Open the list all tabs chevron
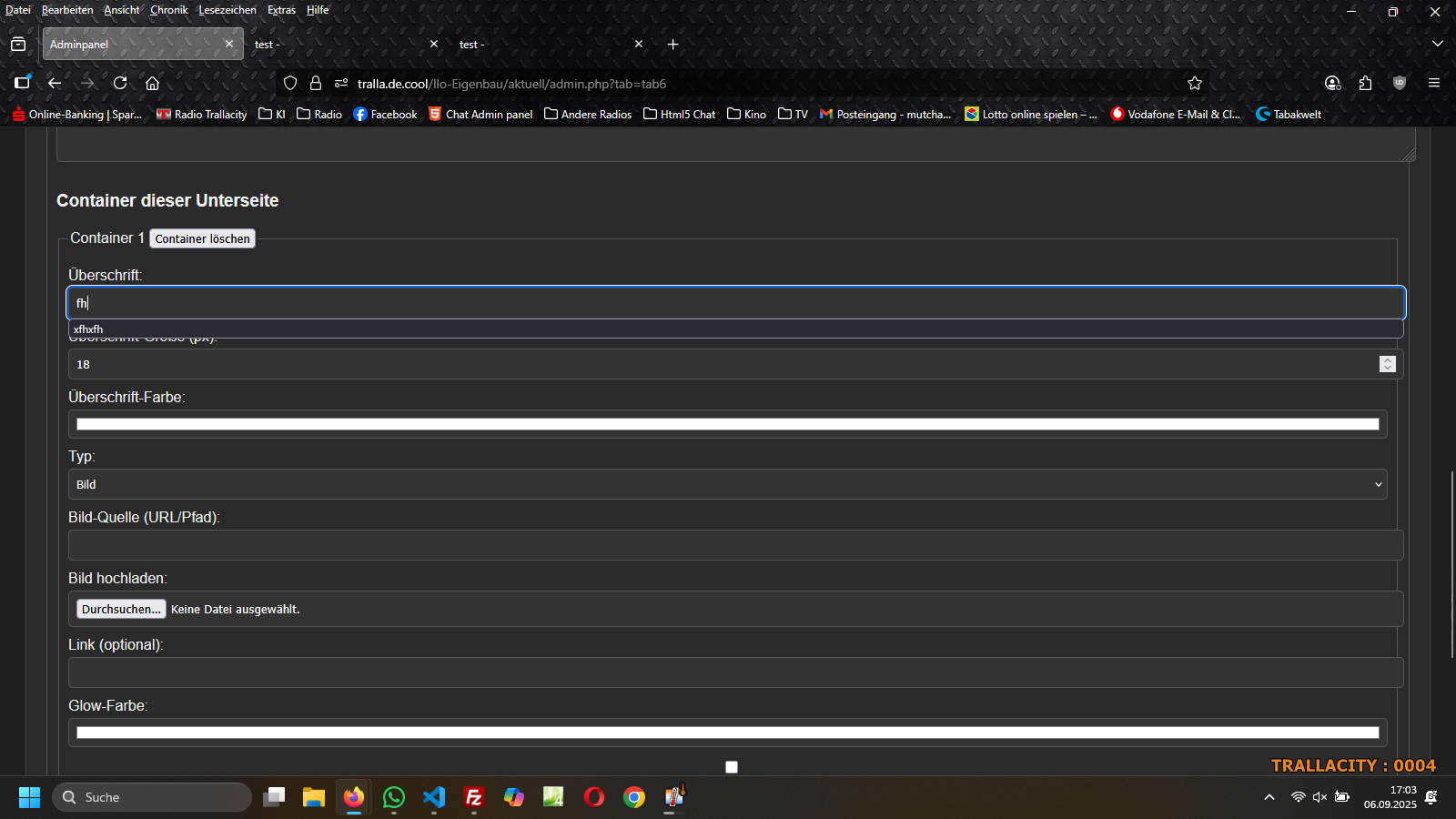The image size is (1456, 819). click(1438, 44)
